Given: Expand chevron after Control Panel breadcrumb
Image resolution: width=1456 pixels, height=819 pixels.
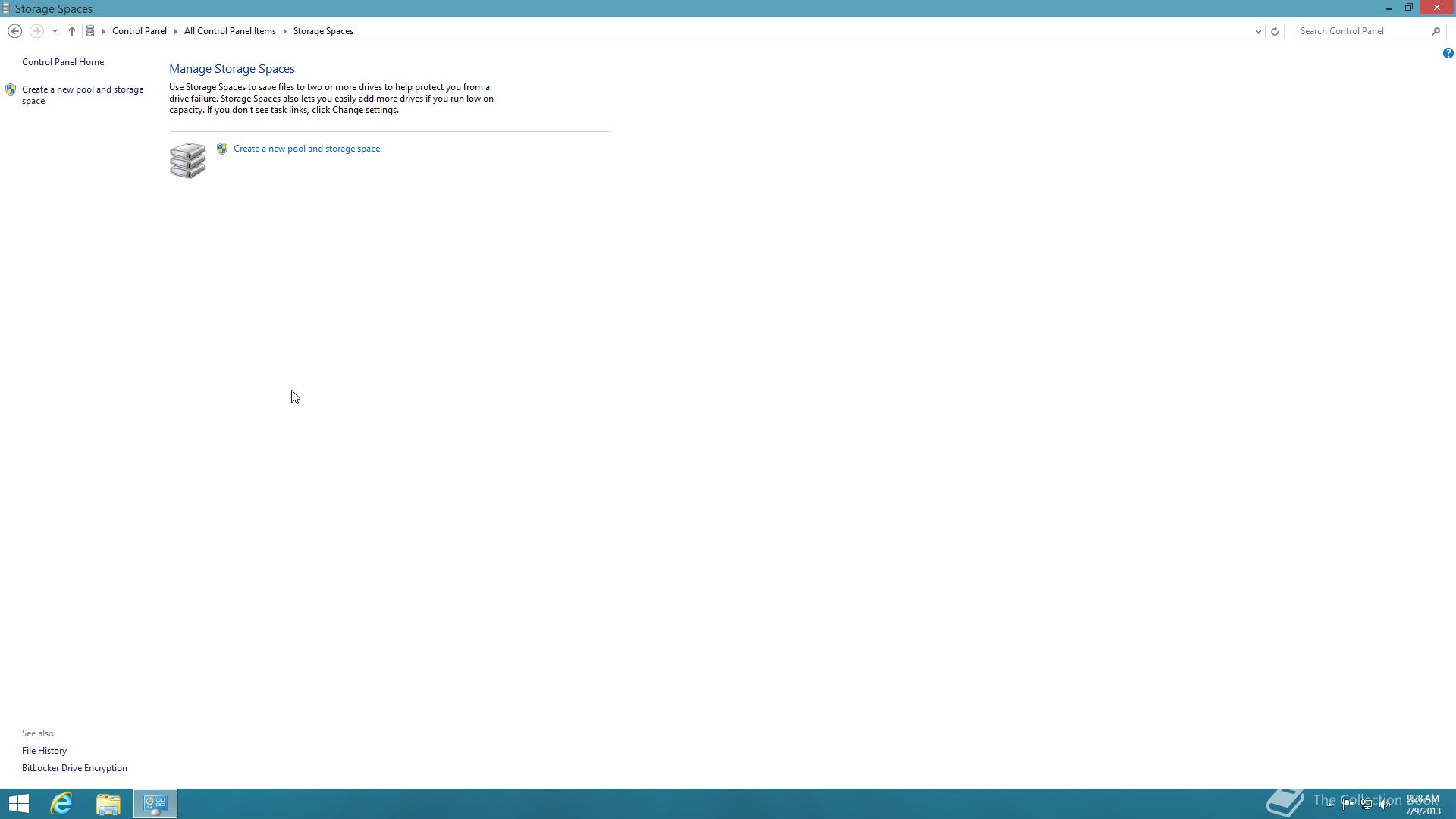Looking at the screenshot, I should pos(175,31).
